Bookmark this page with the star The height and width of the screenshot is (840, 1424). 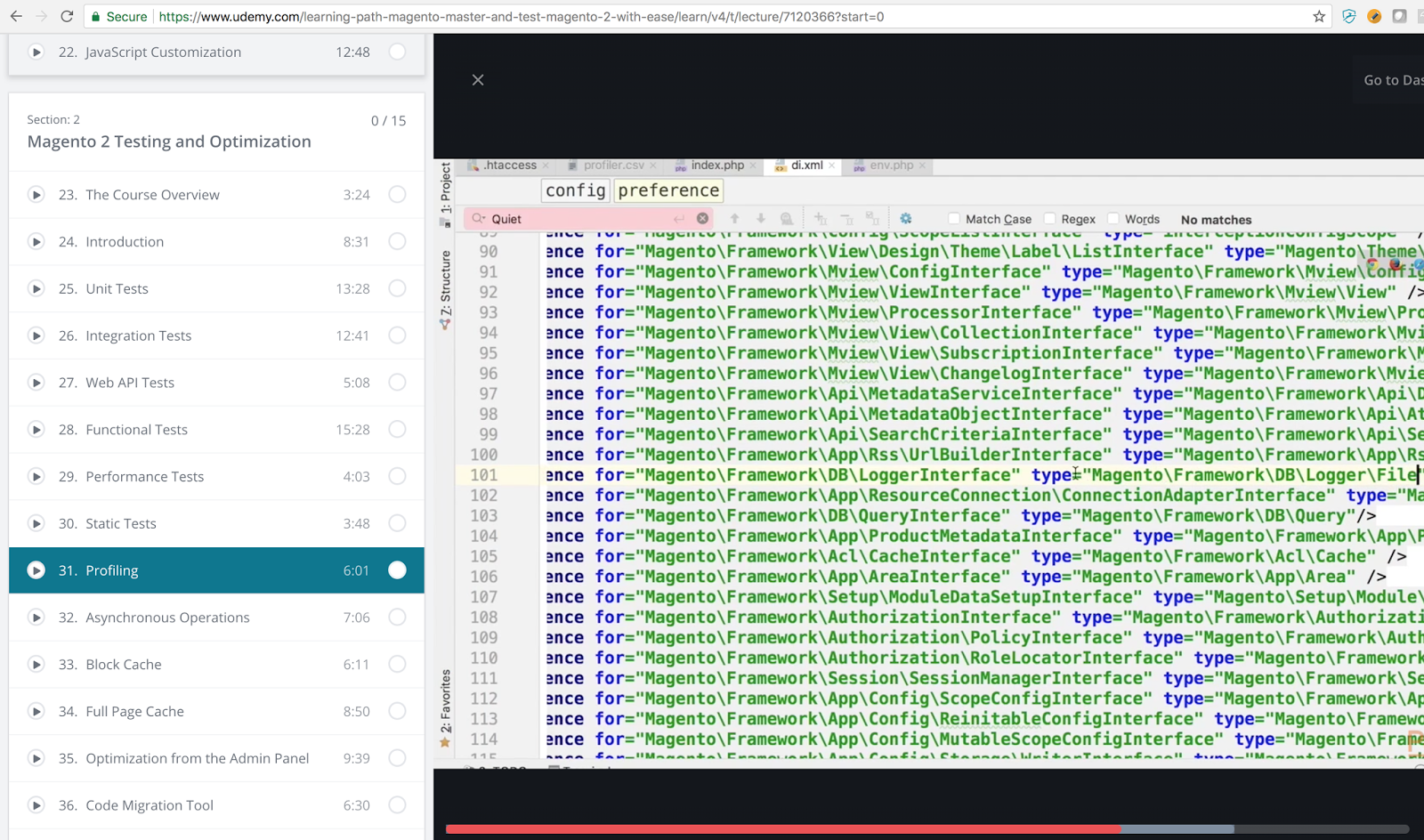1319,16
